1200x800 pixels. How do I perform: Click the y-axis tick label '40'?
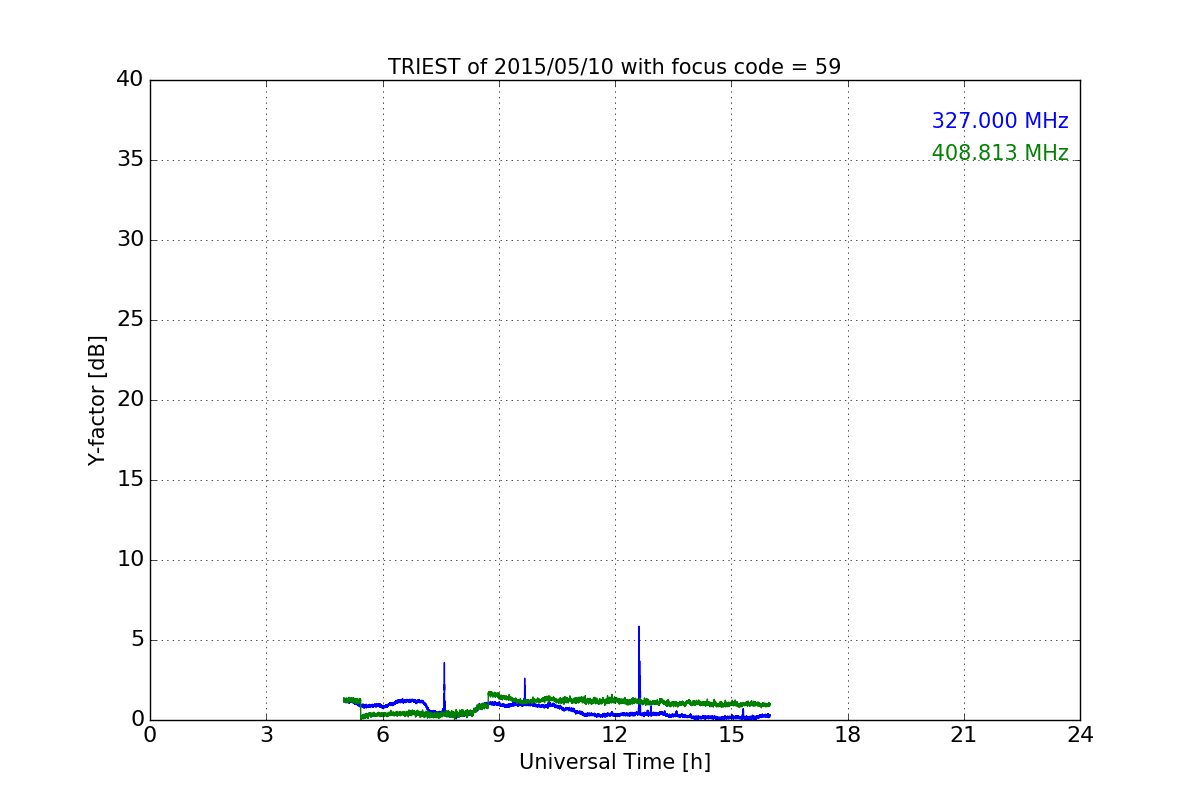tap(130, 80)
